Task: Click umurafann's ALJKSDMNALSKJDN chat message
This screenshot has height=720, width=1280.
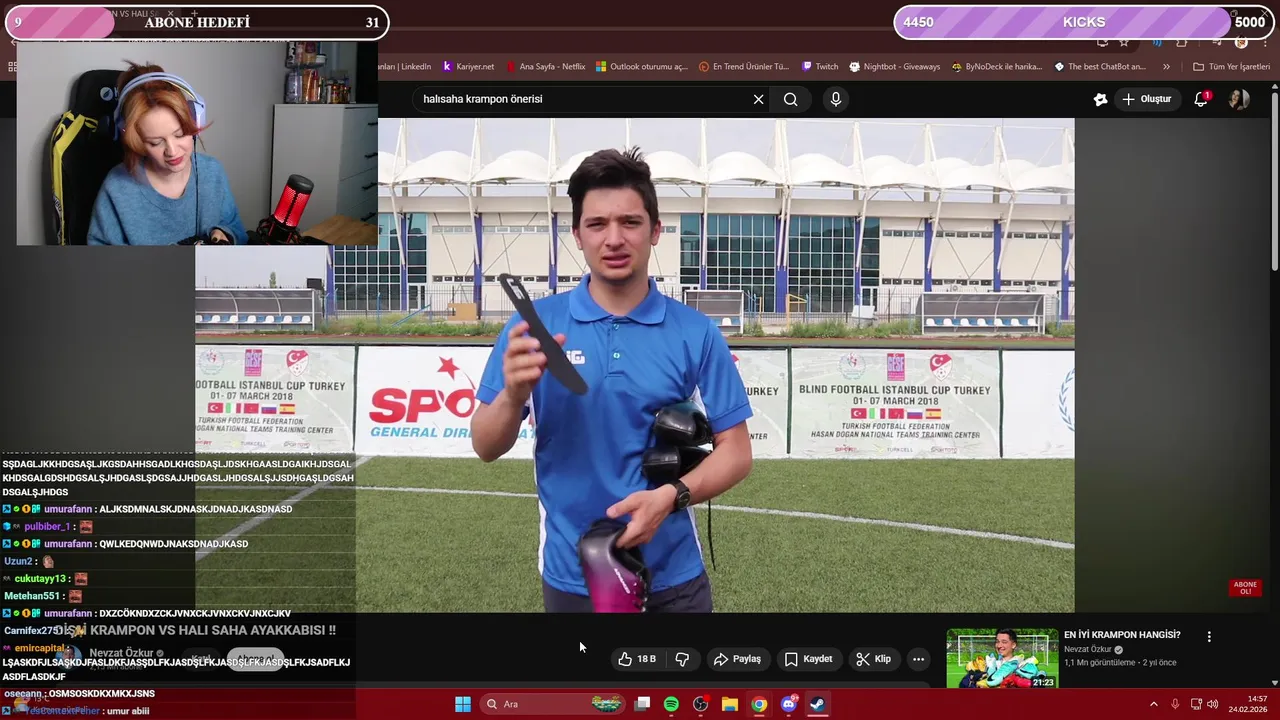Action: pyautogui.click(x=196, y=509)
